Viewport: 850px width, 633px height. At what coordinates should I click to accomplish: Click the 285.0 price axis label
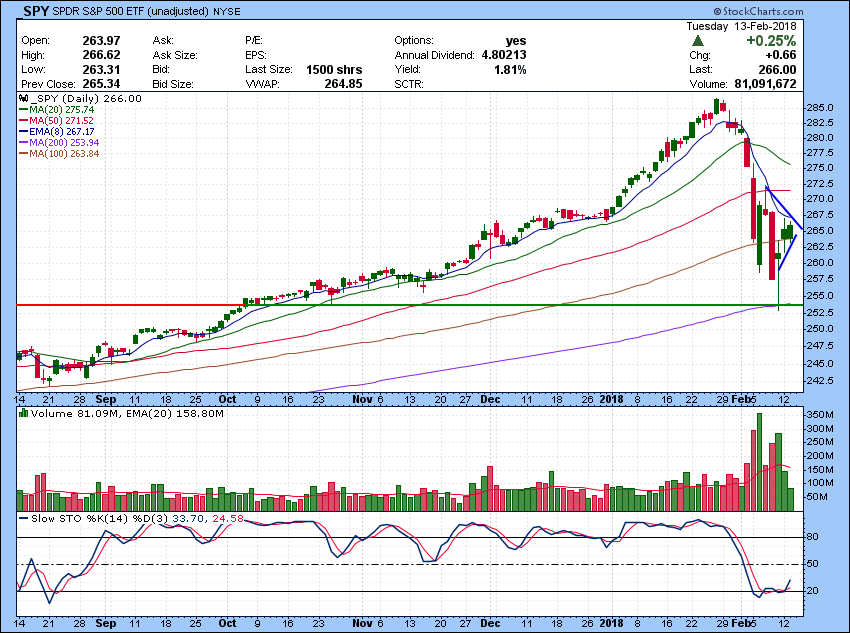click(821, 107)
